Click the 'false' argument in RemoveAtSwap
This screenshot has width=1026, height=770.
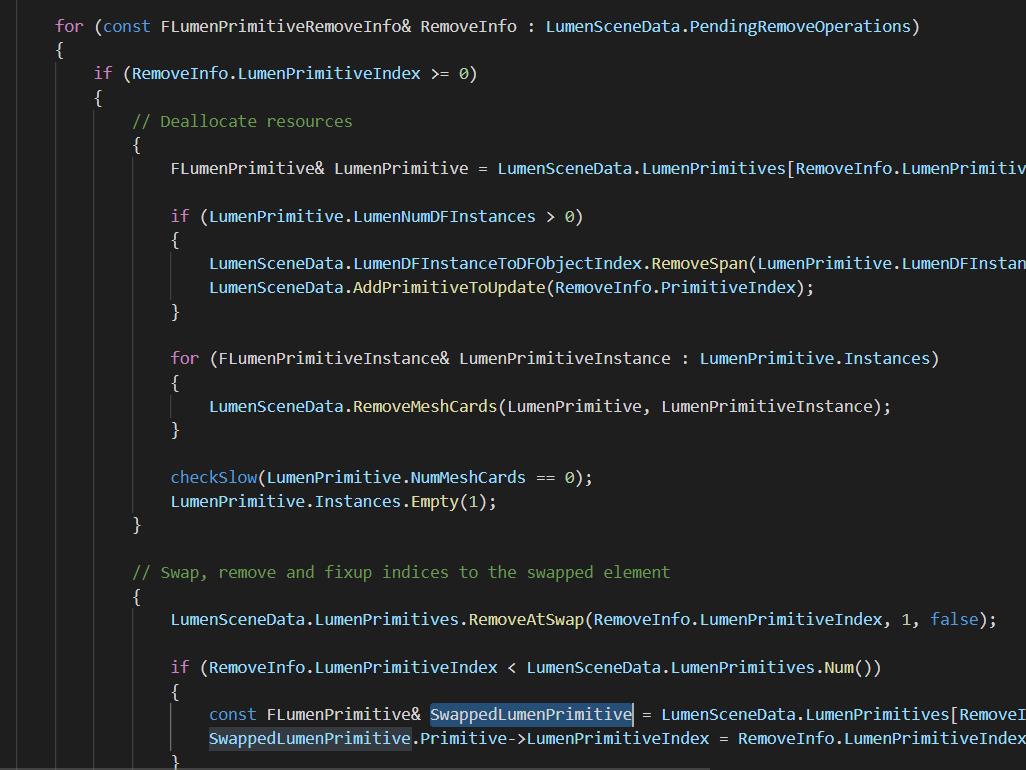[x=954, y=620]
